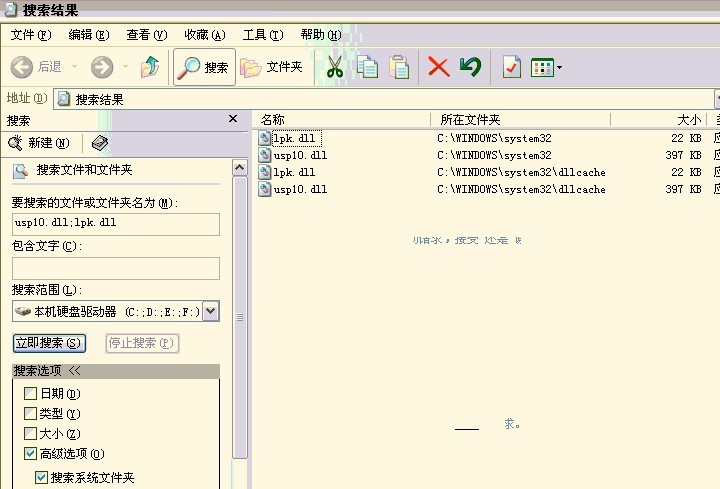Viewport: 720px width, 489px height.
Task: Click the Forward navigation arrow icon
Action: pos(102,67)
